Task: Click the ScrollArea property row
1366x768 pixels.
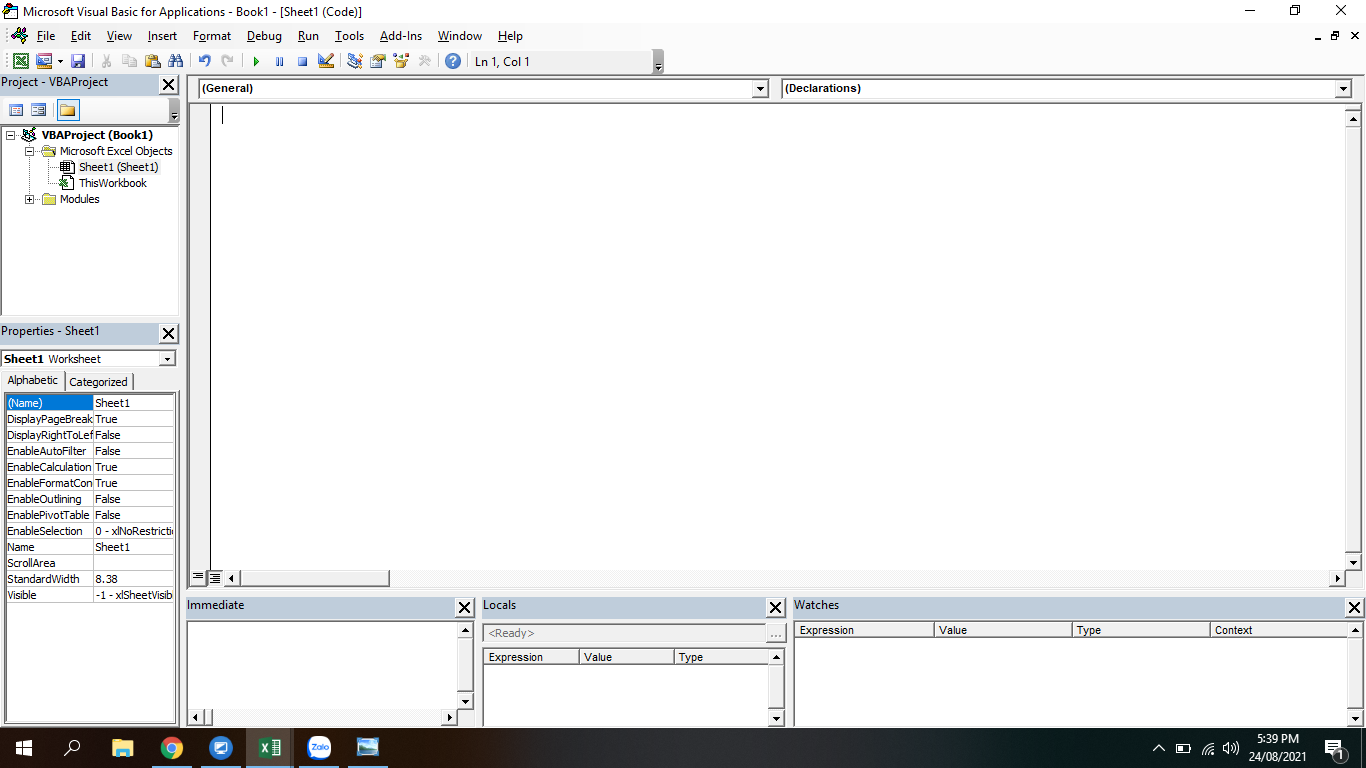Action: (90, 563)
